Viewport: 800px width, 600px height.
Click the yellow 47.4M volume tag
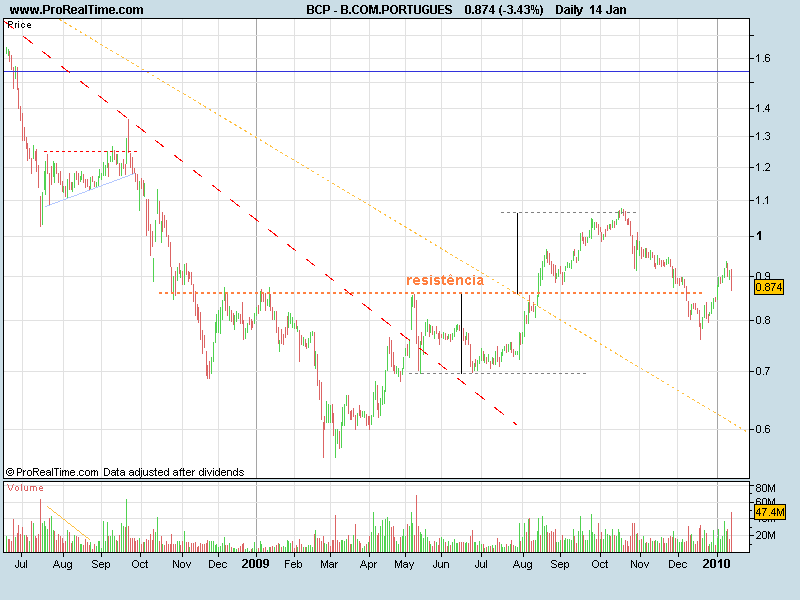click(x=769, y=512)
